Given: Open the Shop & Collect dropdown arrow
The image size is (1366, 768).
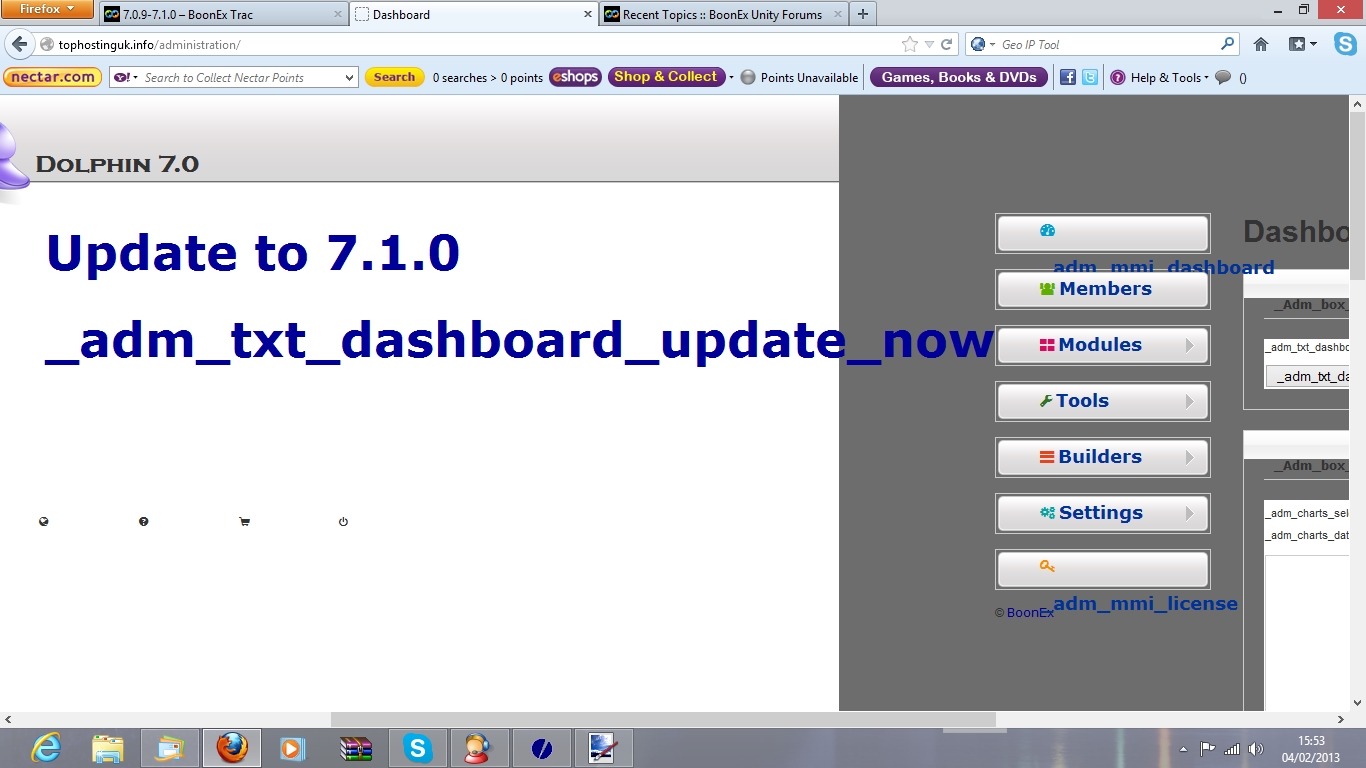Looking at the screenshot, I should click(x=731, y=77).
